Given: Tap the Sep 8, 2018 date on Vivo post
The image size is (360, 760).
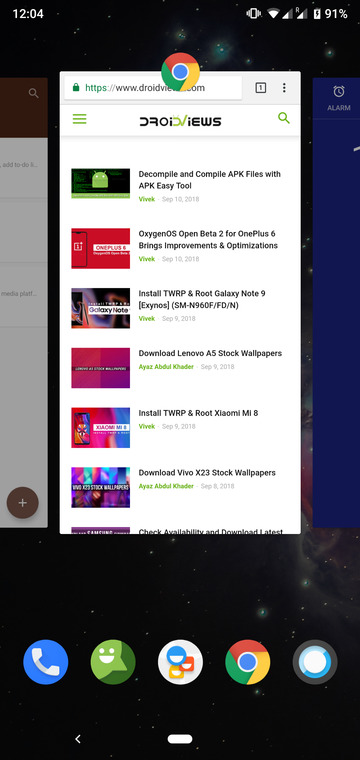Looking at the screenshot, I should [x=218, y=486].
